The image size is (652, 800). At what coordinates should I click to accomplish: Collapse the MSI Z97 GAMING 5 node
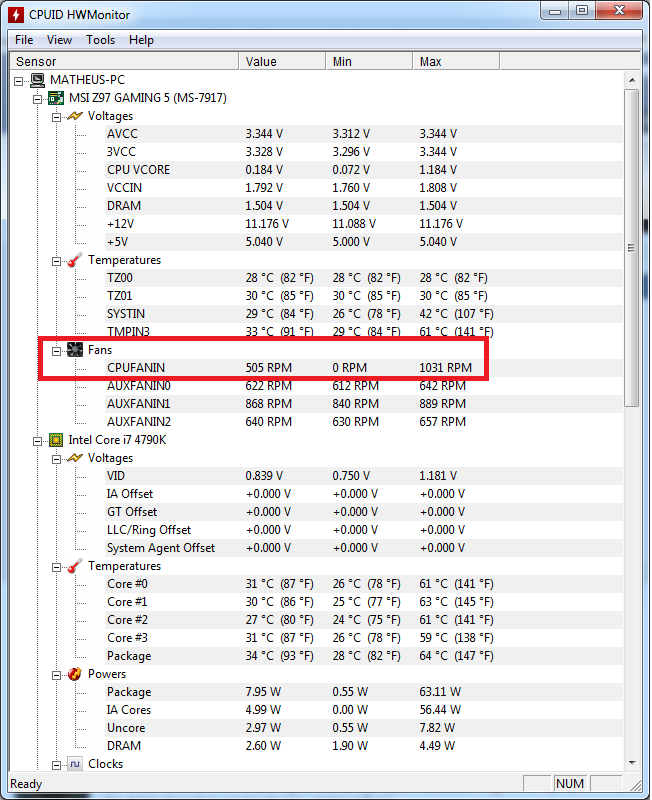[x=38, y=99]
